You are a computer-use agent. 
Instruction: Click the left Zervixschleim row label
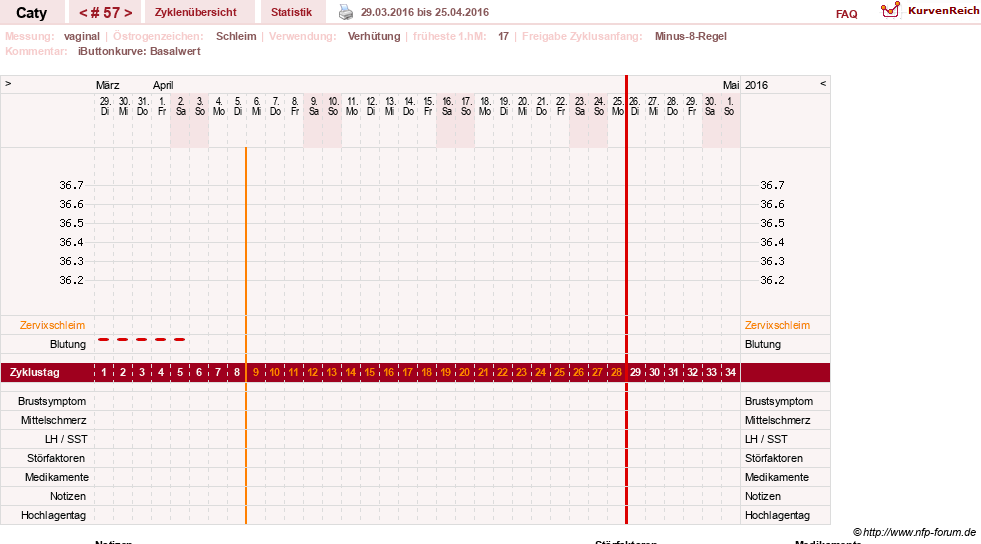click(x=53, y=325)
